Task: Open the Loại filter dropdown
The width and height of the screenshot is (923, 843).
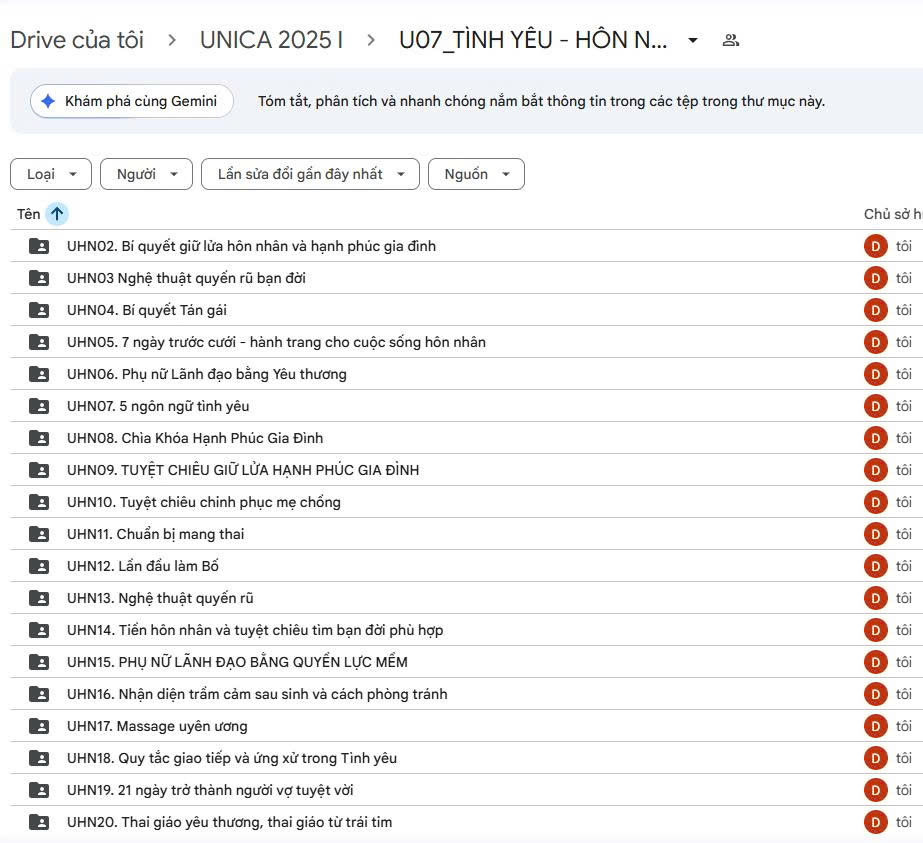Action: click(51, 174)
